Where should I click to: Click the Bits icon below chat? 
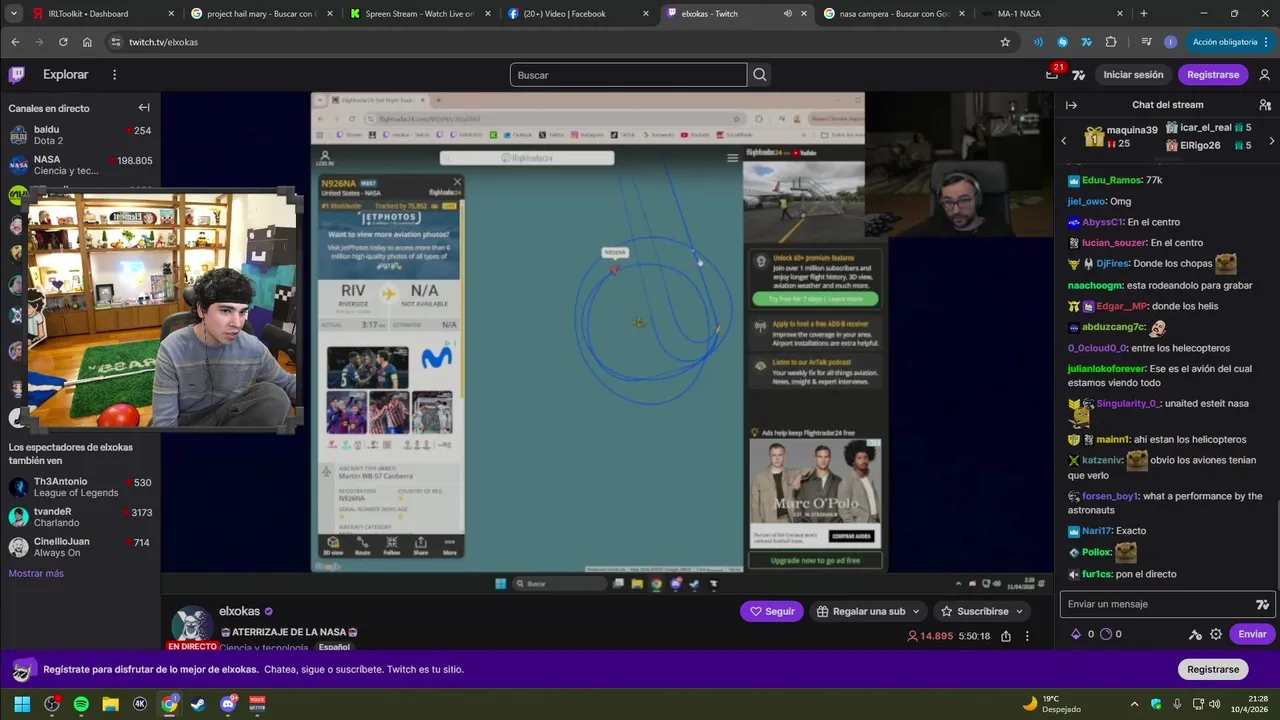point(1076,634)
